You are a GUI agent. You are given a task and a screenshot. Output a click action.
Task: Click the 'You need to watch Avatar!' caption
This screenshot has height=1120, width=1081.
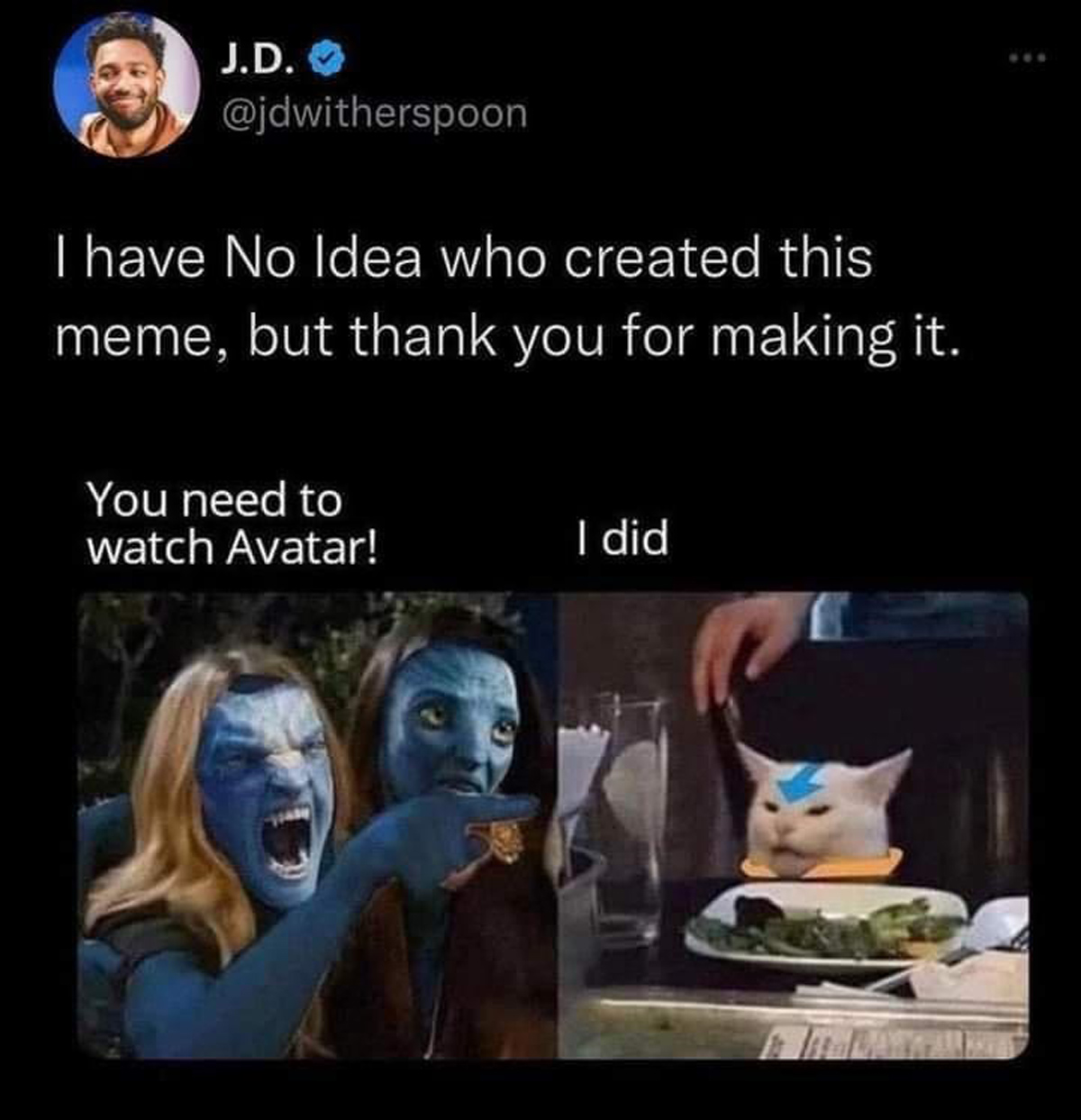tap(232, 523)
